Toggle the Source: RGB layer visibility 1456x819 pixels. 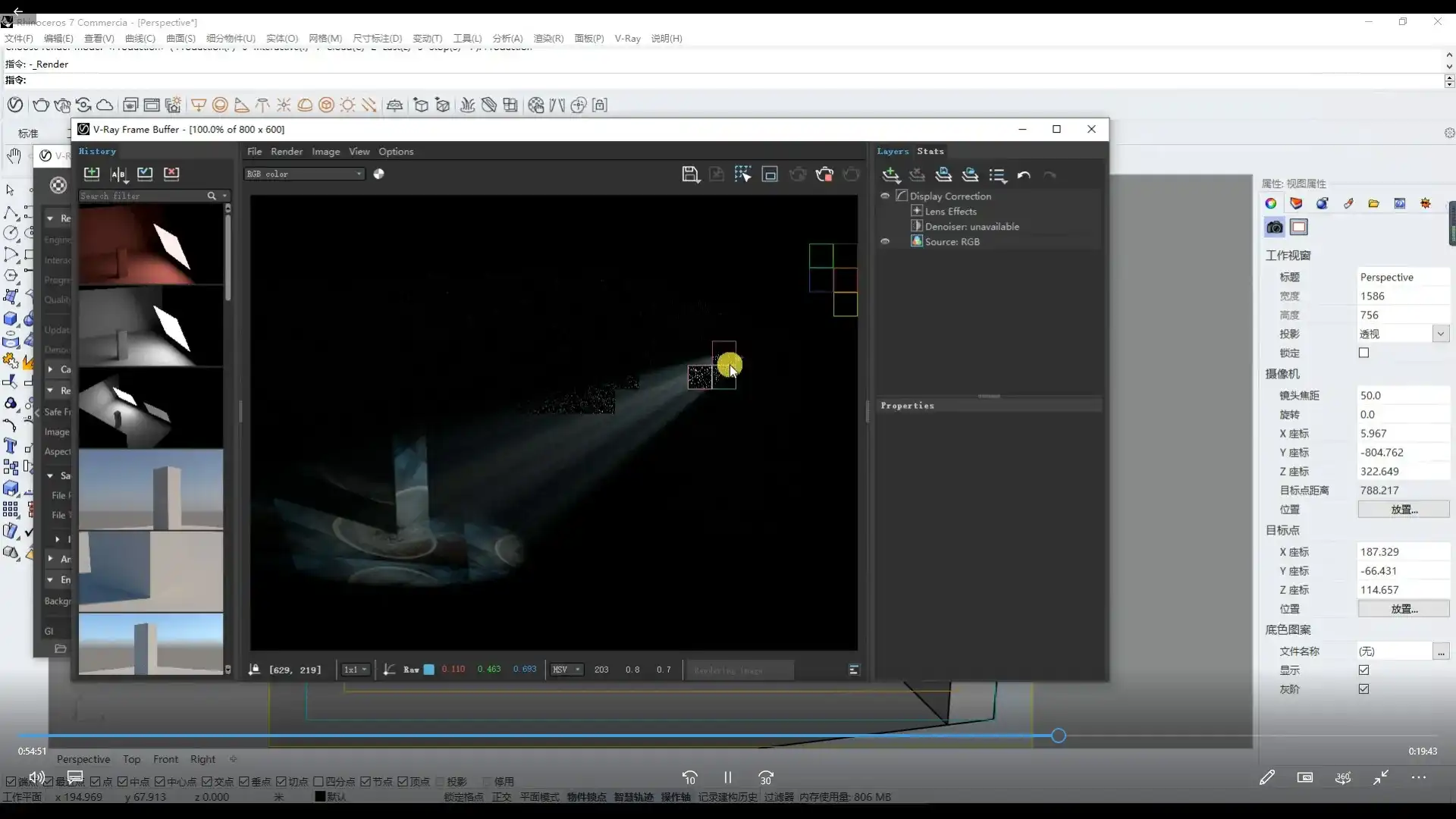point(884,241)
